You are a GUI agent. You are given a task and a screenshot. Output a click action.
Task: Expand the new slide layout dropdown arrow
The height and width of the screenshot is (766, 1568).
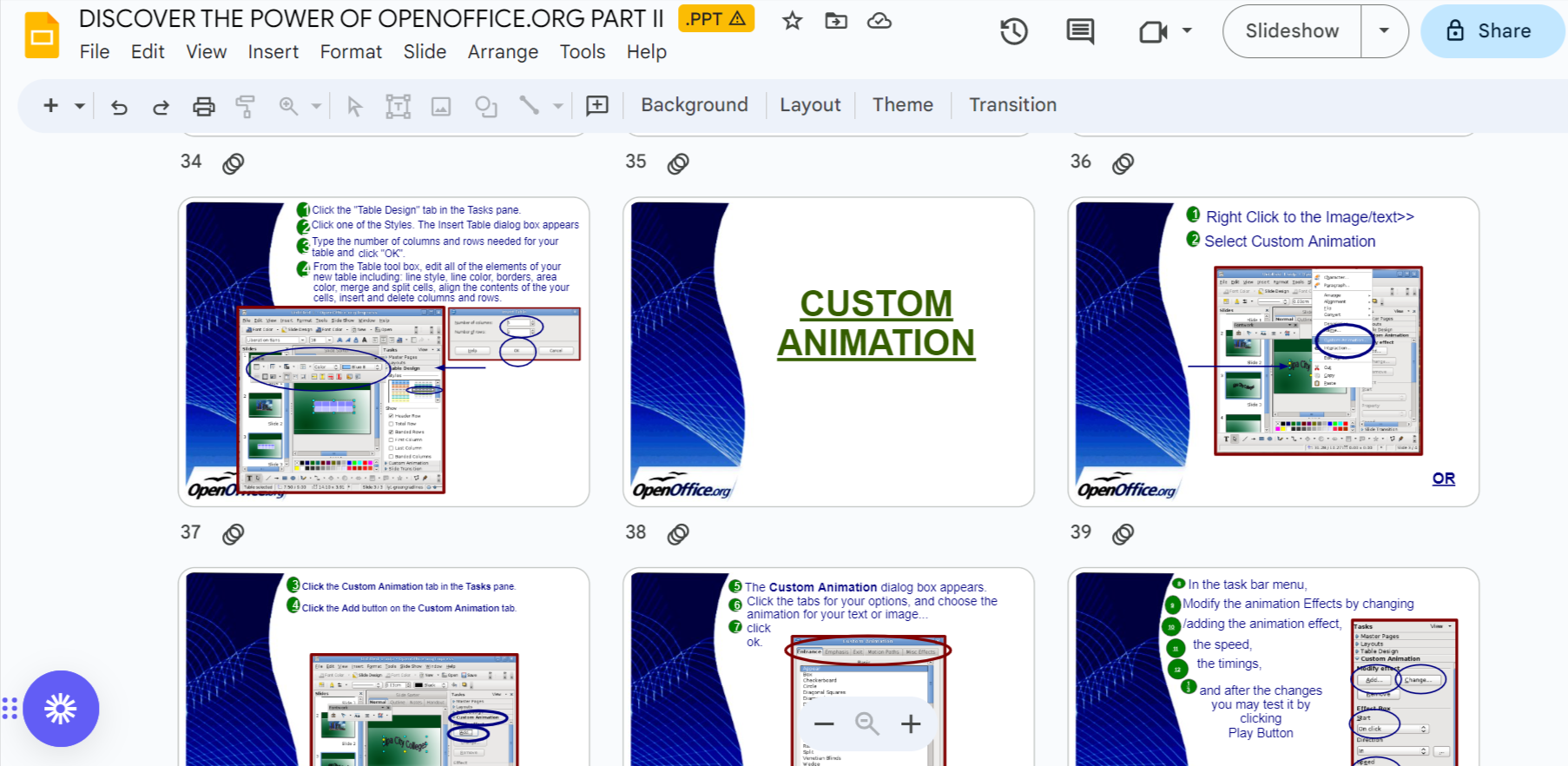(x=80, y=106)
